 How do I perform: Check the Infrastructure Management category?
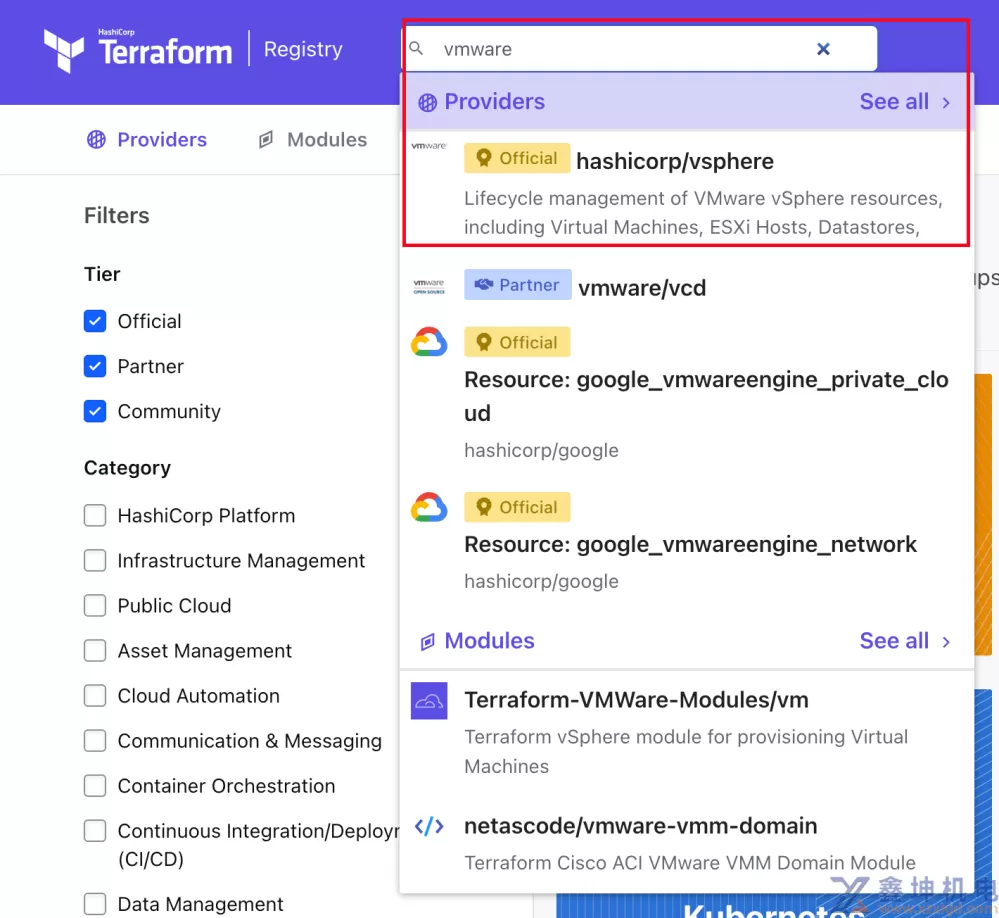tap(95, 561)
